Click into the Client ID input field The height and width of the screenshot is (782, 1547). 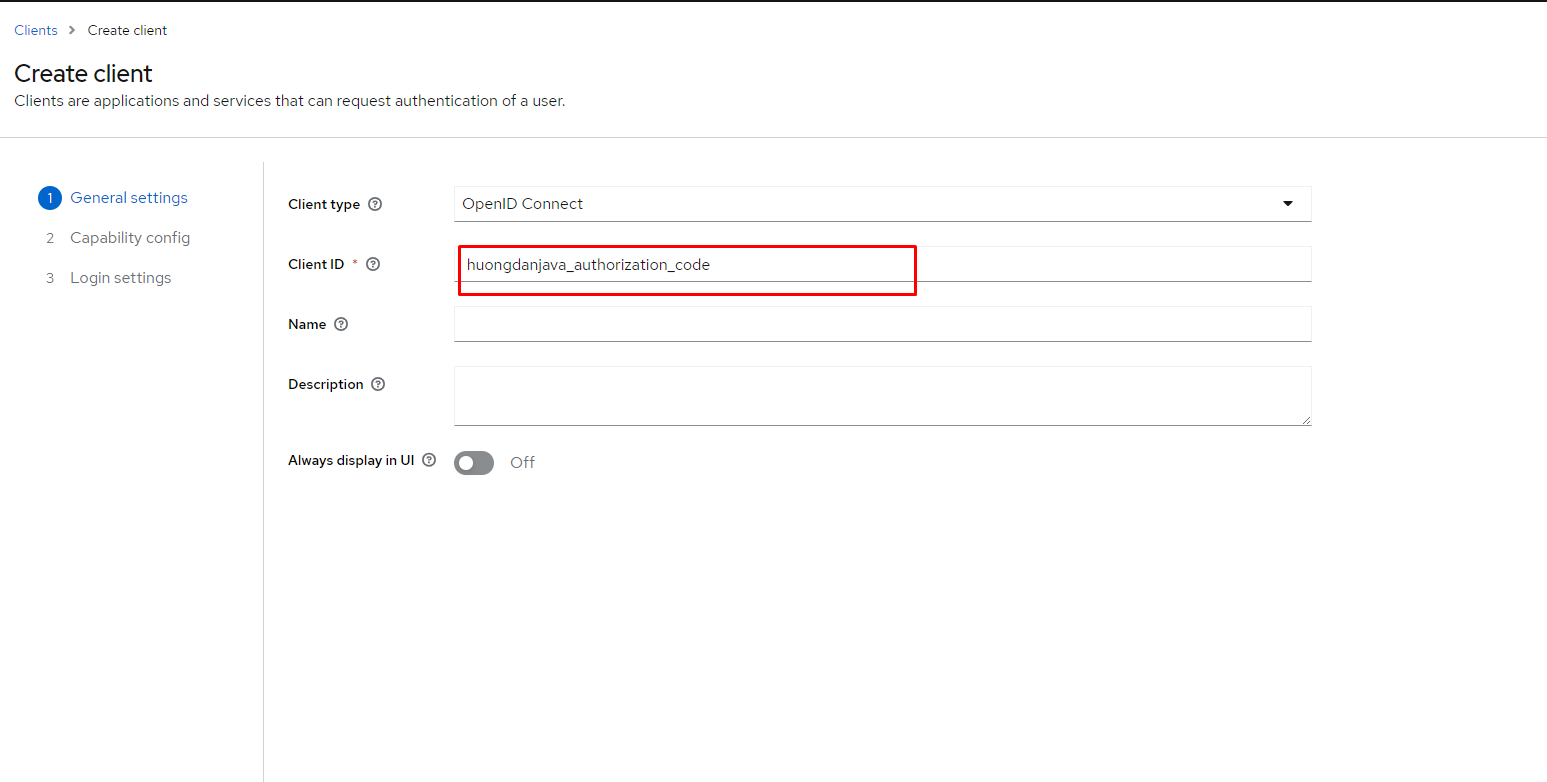click(882, 264)
